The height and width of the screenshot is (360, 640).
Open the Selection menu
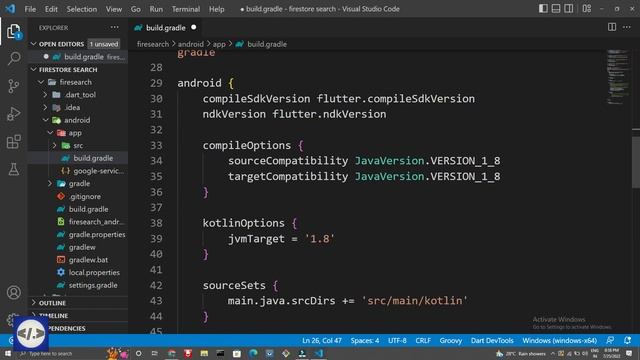tap(82, 9)
